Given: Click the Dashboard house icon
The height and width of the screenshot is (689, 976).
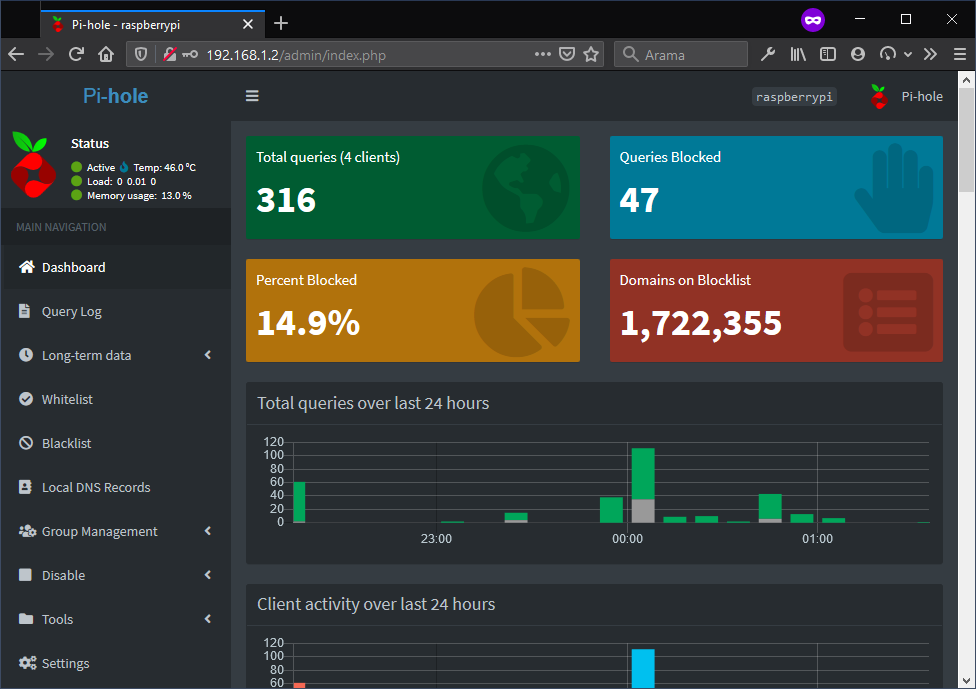Looking at the screenshot, I should (27, 267).
